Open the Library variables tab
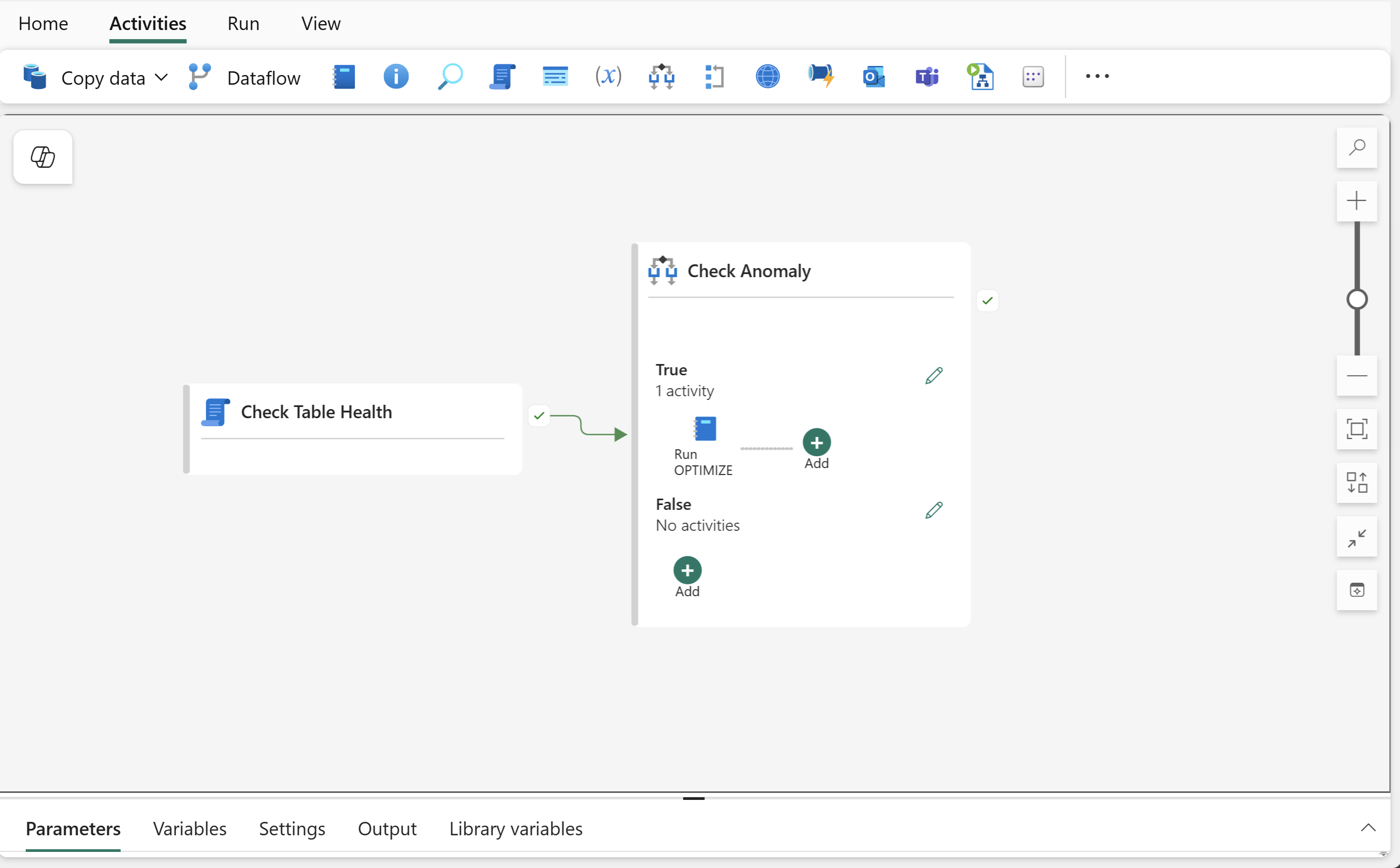This screenshot has height=868, width=1400. pos(515,828)
